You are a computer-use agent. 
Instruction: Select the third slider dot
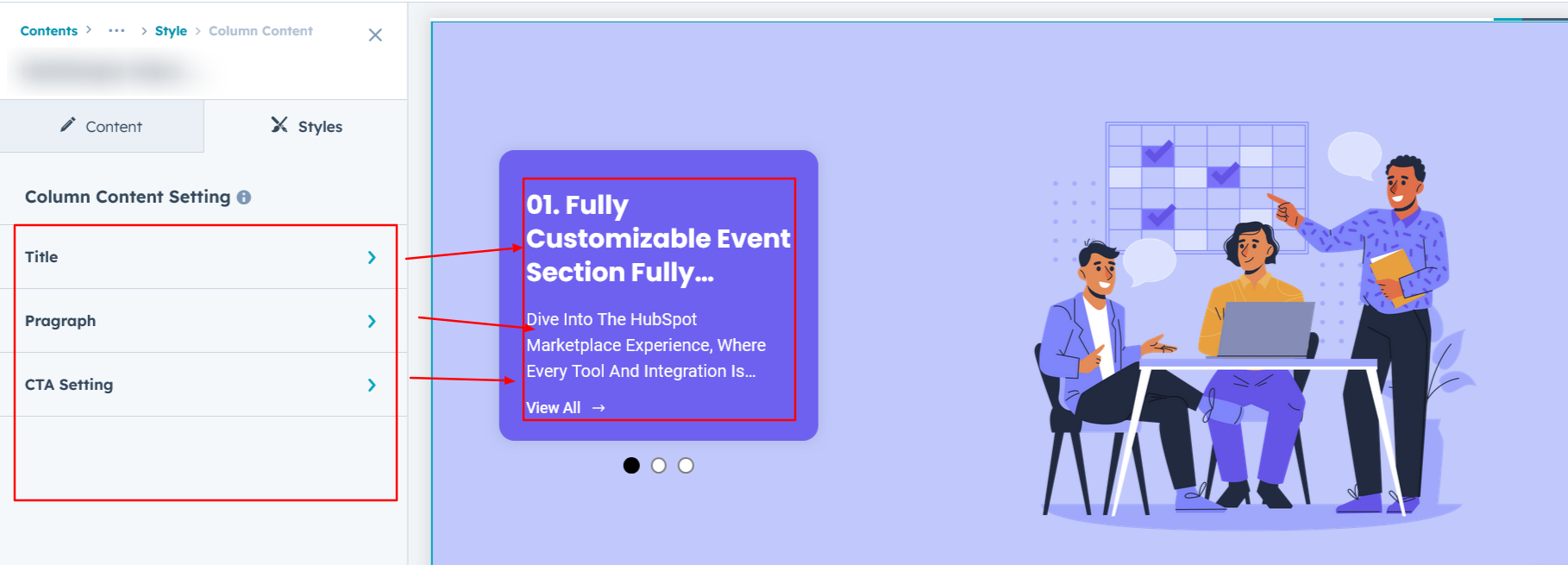click(686, 466)
